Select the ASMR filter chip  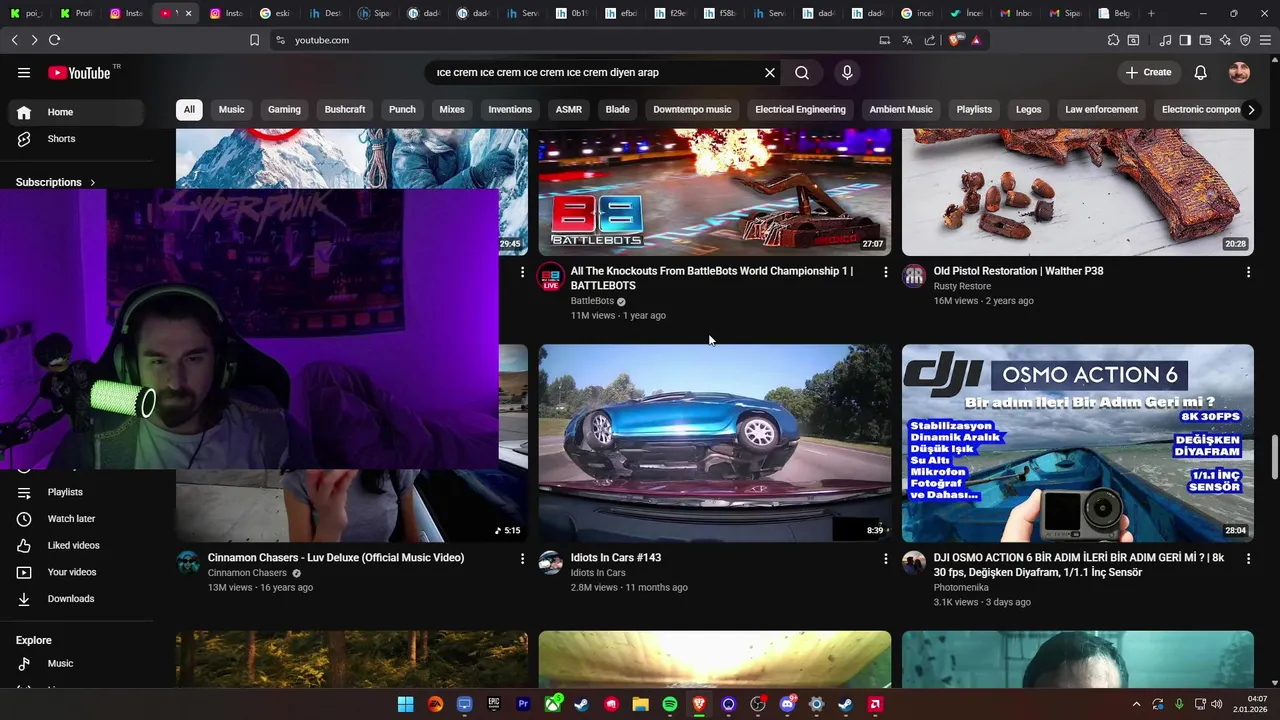569,110
